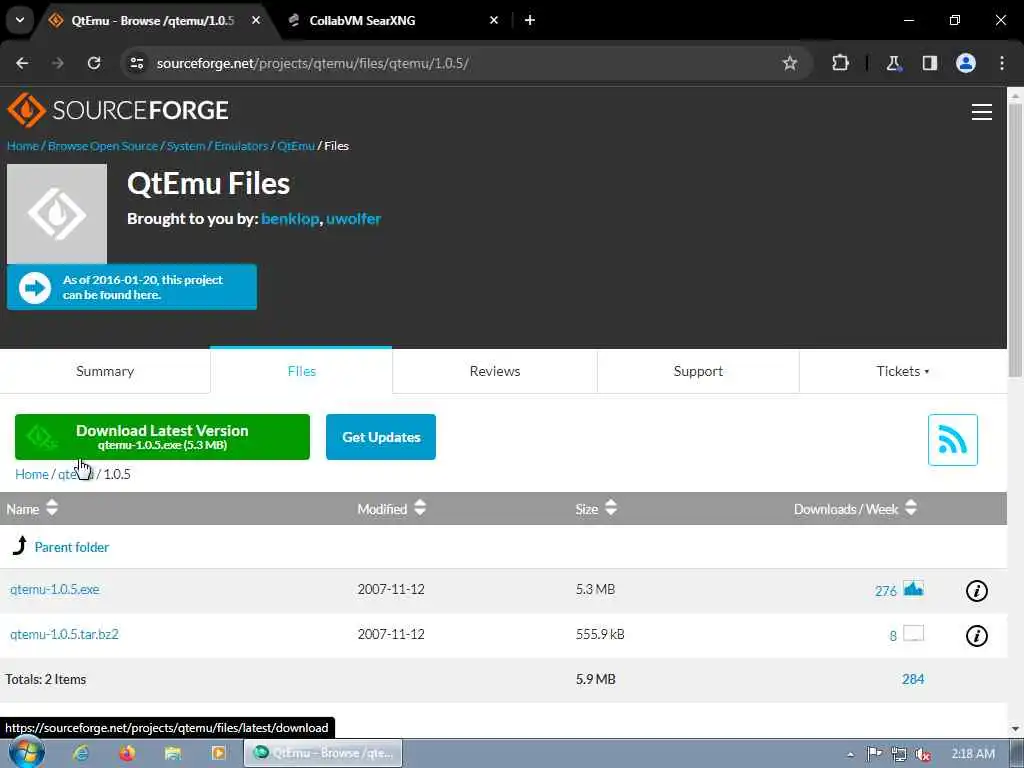
Task: Click Browse Open Source breadcrumb
Action: [x=103, y=146]
